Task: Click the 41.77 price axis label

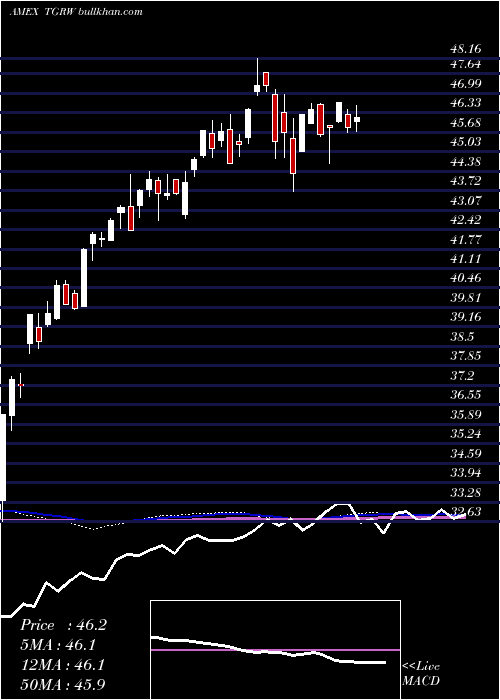Action: pos(465,240)
